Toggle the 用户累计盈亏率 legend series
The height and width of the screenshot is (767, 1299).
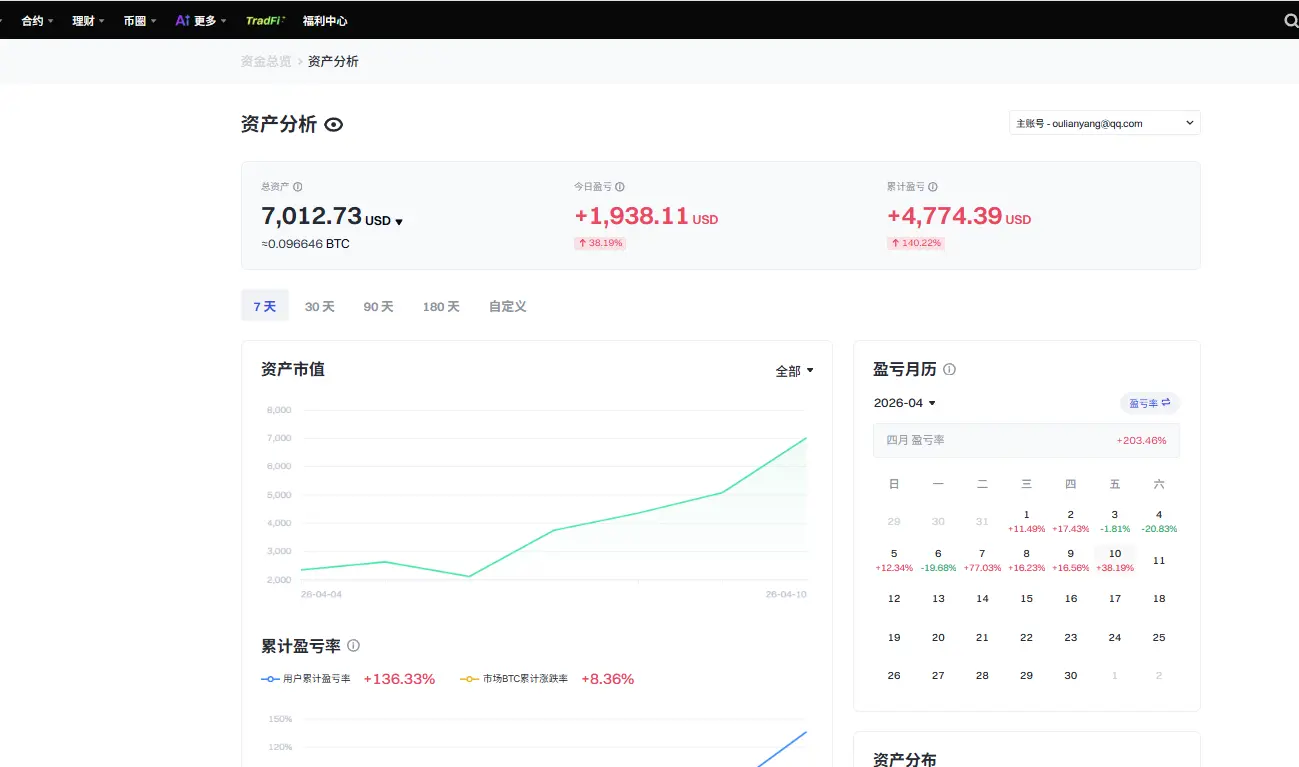[x=306, y=679]
